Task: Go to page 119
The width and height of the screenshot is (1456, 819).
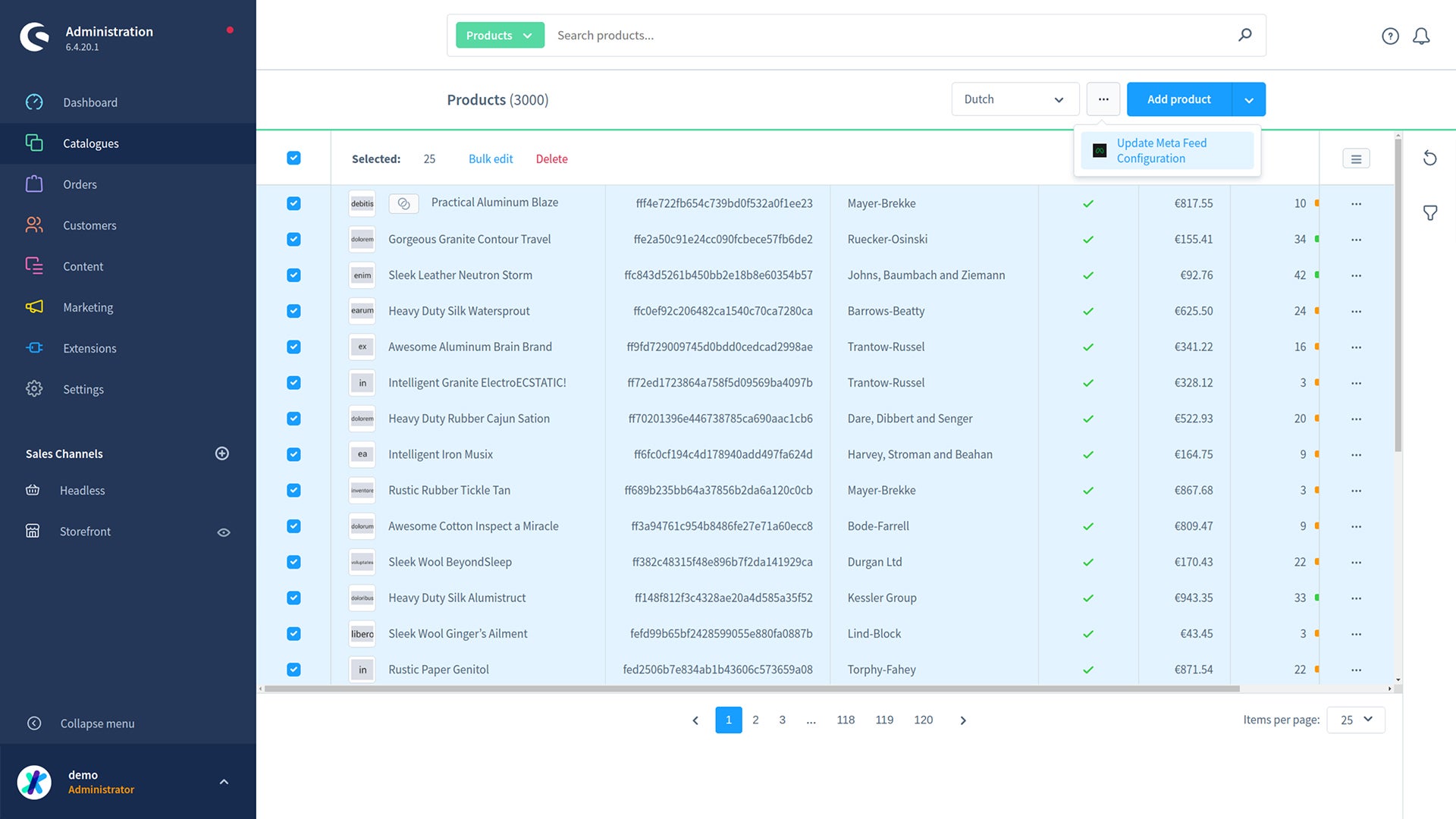Action: pyautogui.click(x=884, y=720)
